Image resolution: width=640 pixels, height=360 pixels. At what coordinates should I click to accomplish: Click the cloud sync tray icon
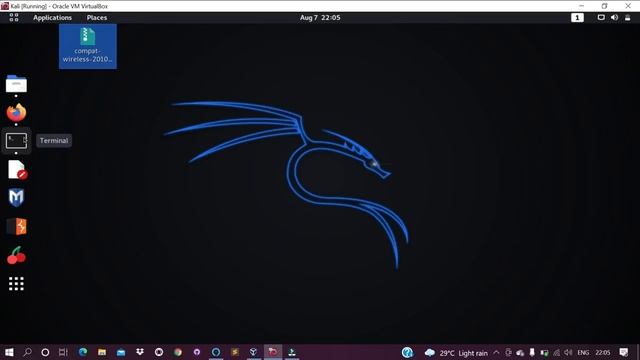pyautogui.click(x=520, y=353)
